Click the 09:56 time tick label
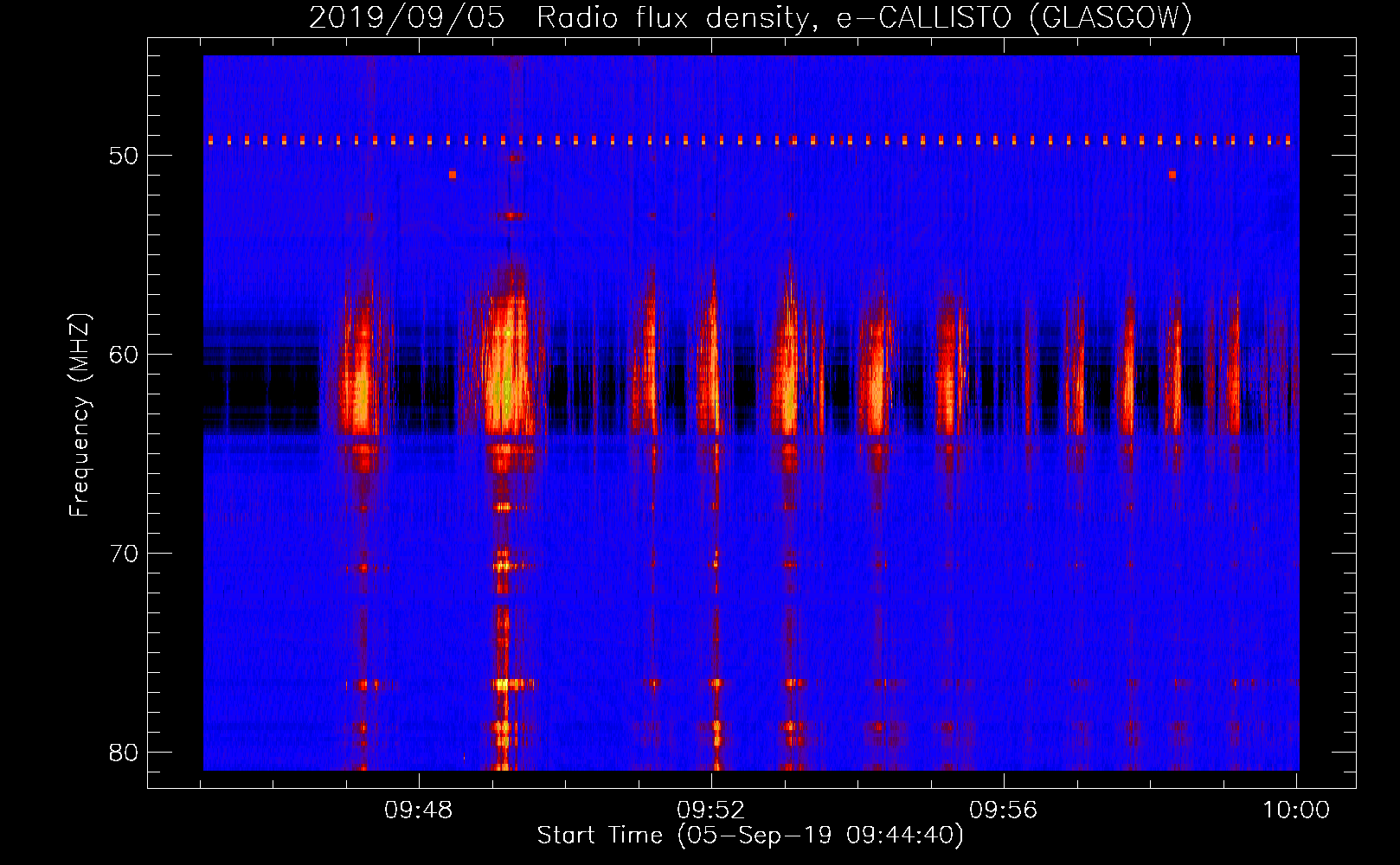The width and height of the screenshot is (1400, 865). (x=1003, y=811)
